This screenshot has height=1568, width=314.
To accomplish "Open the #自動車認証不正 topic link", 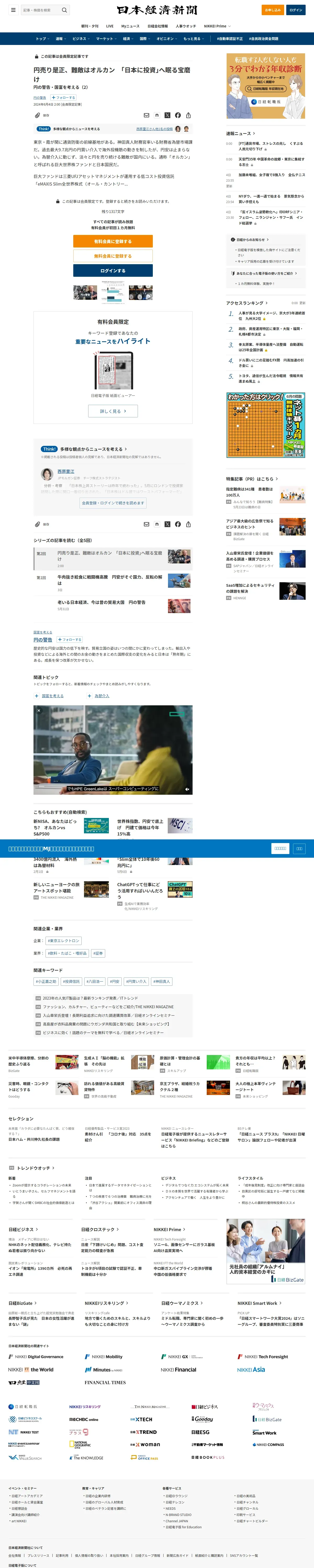I will [x=229, y=38].
